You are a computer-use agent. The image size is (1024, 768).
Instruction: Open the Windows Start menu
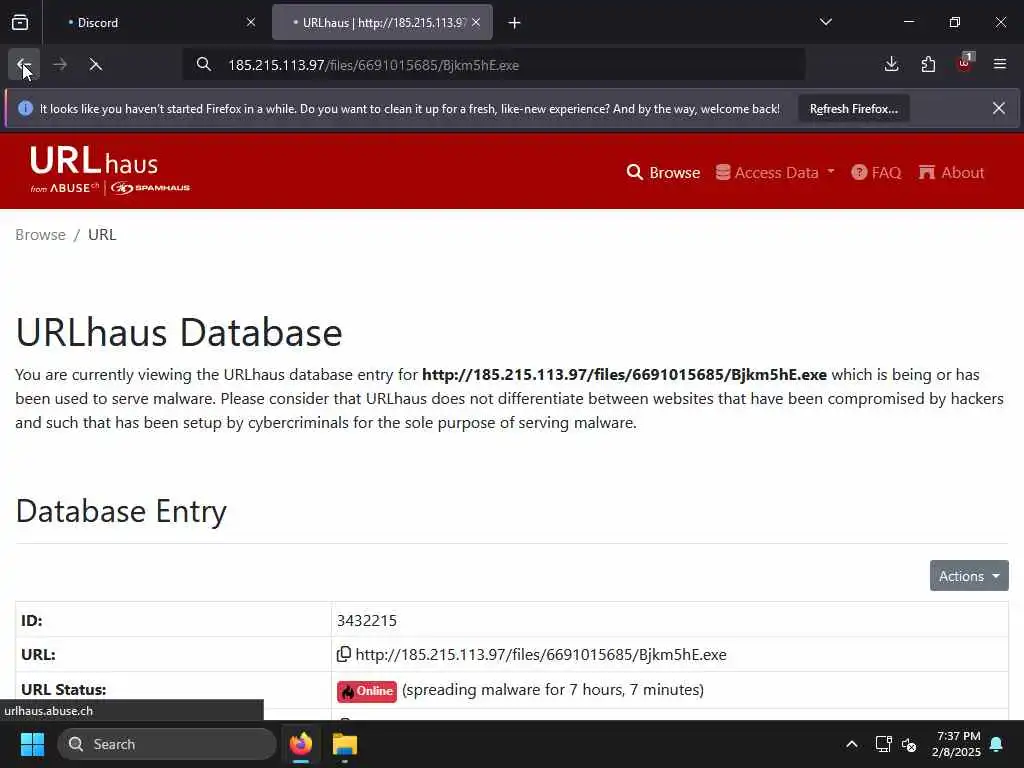point(32,744)
